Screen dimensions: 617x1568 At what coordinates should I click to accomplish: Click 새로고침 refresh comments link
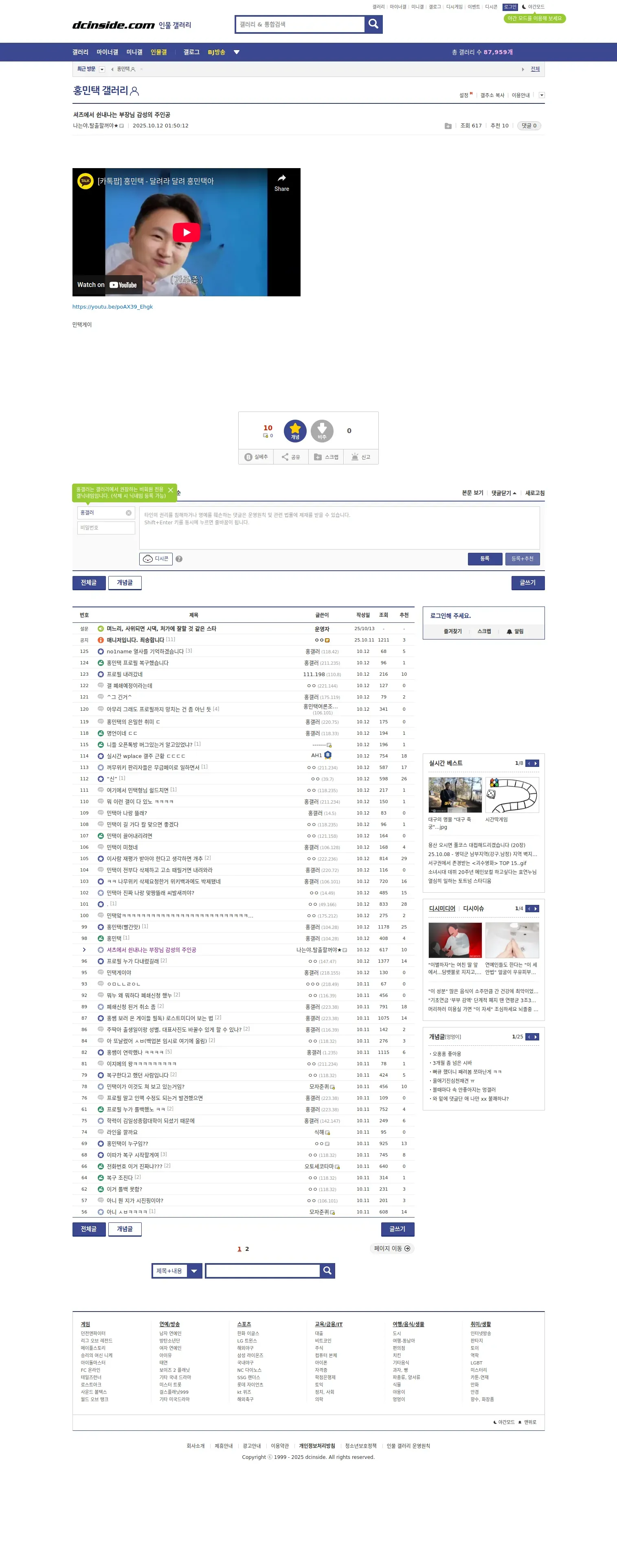(535, 493)
